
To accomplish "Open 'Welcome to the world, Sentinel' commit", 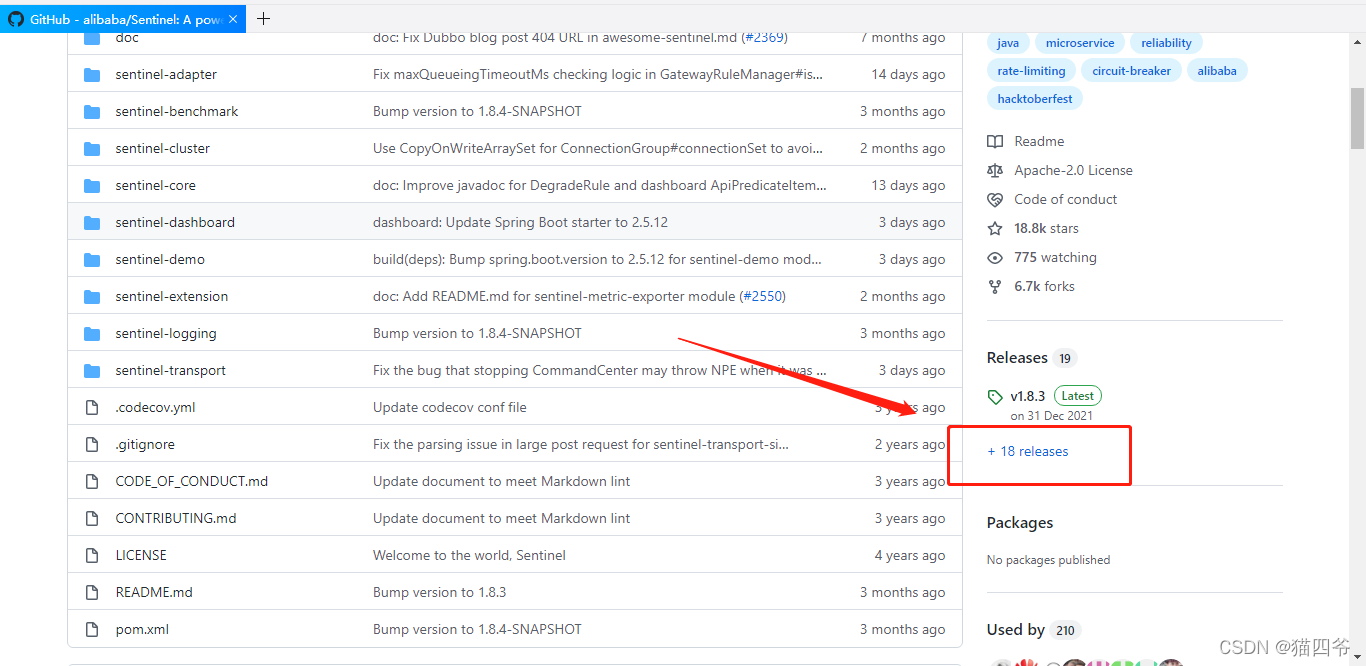I will pos(469,556).
